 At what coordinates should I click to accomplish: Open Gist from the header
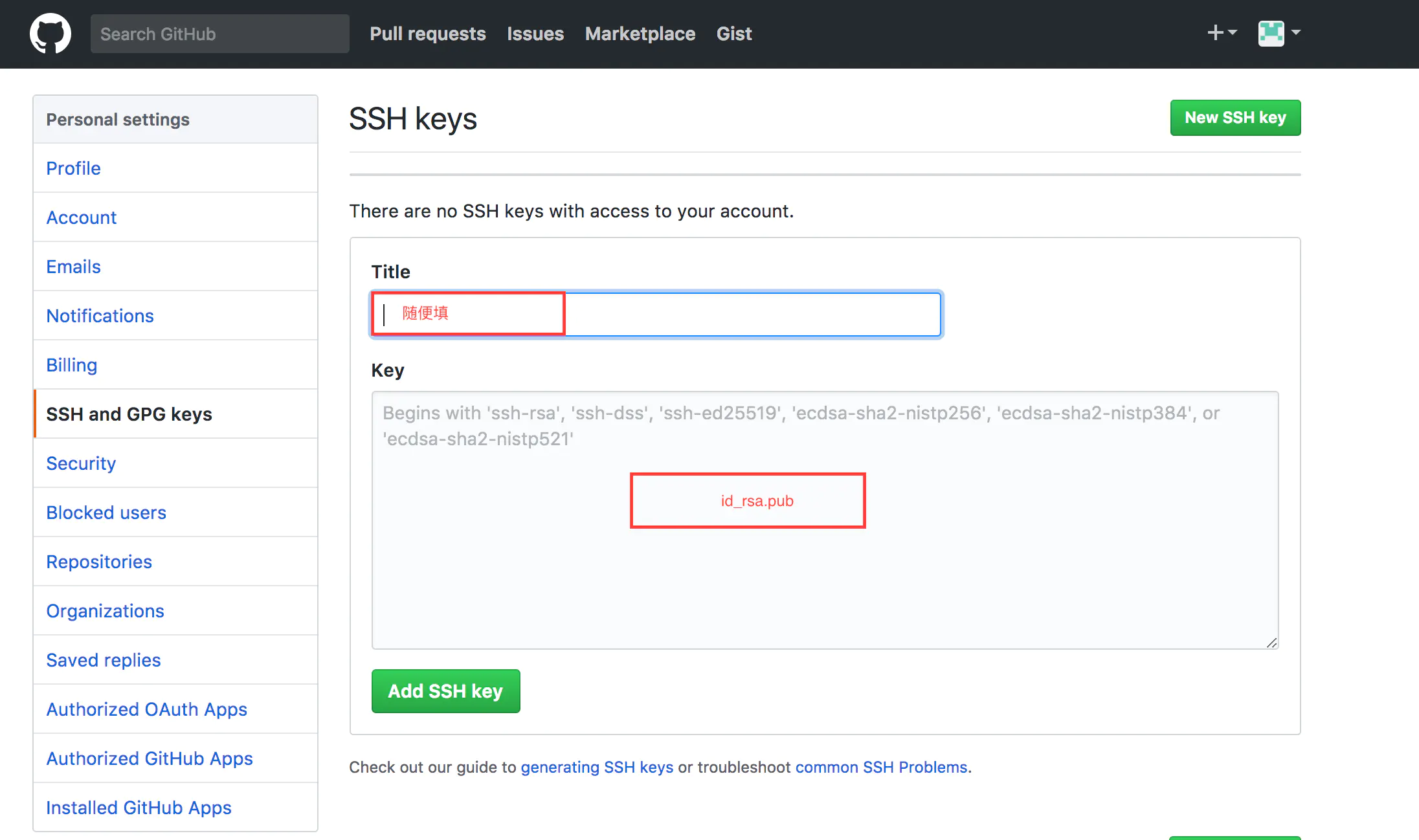tap(734, 34)
